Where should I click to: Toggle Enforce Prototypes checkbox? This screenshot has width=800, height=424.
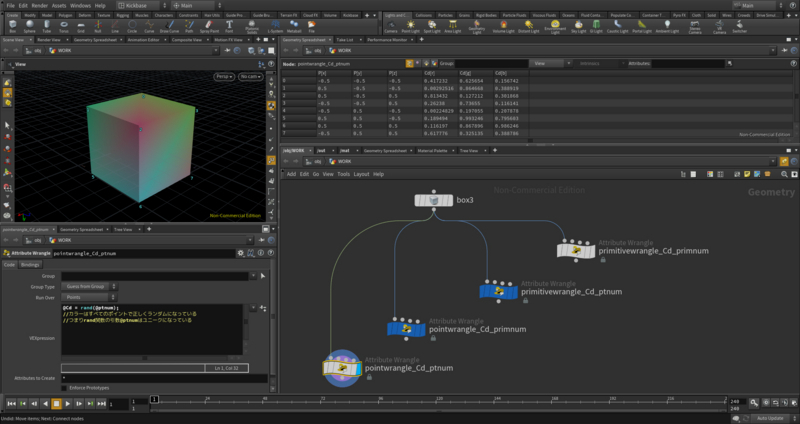pyautogui.click(x=64, y=388)
